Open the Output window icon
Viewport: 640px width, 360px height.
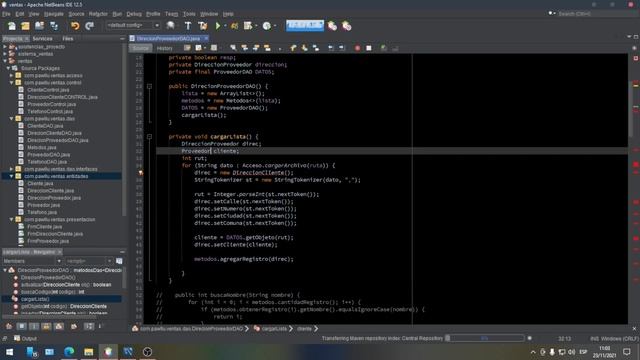coord(17,338)
